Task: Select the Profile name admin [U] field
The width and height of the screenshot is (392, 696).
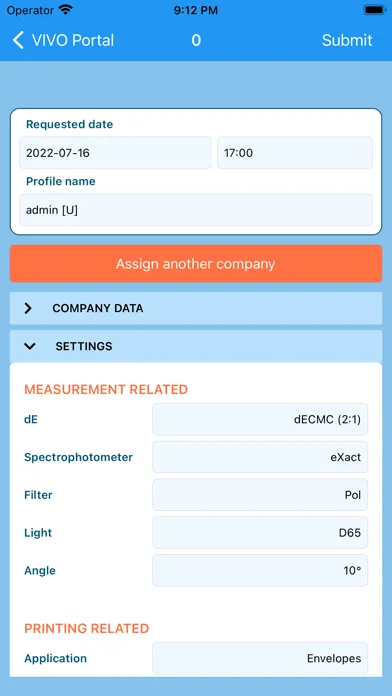Action: point(196,210)
